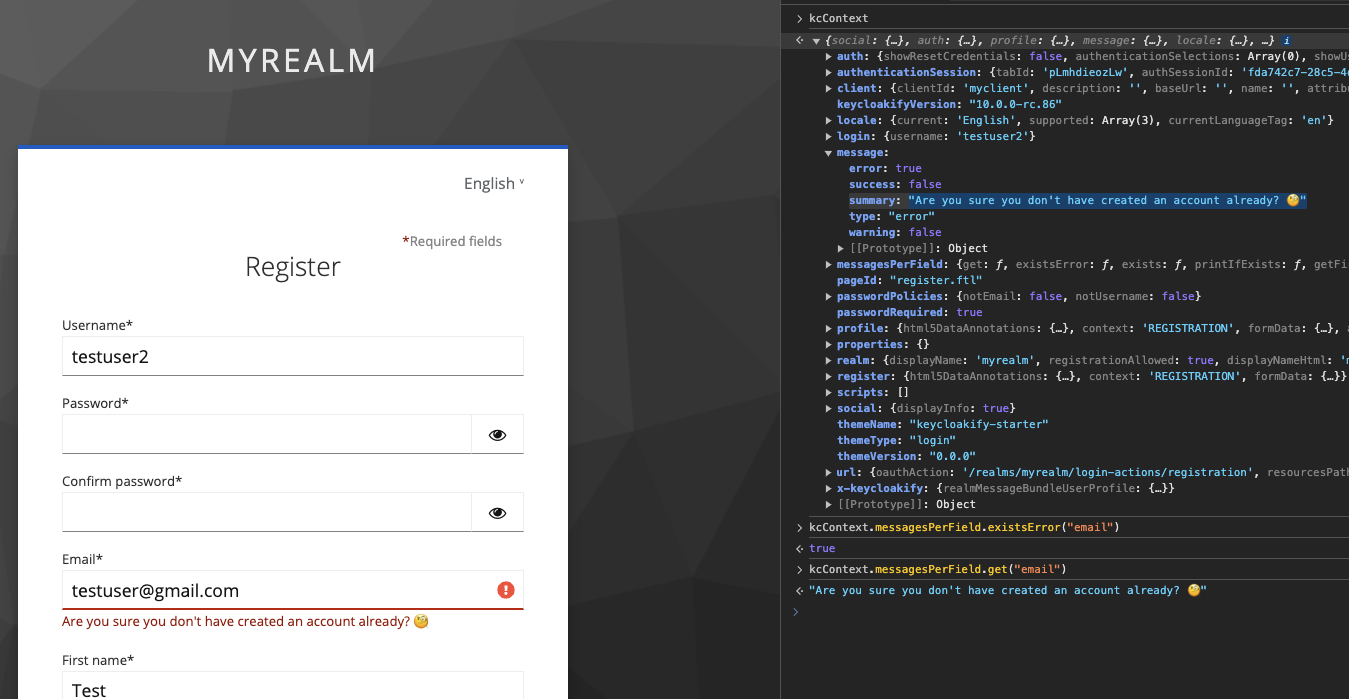Image resolution: width=1349 pixels, height=699 pixels.
Task: Toggle Password field visibility eye icon
Action: click(x=497, y=435)
